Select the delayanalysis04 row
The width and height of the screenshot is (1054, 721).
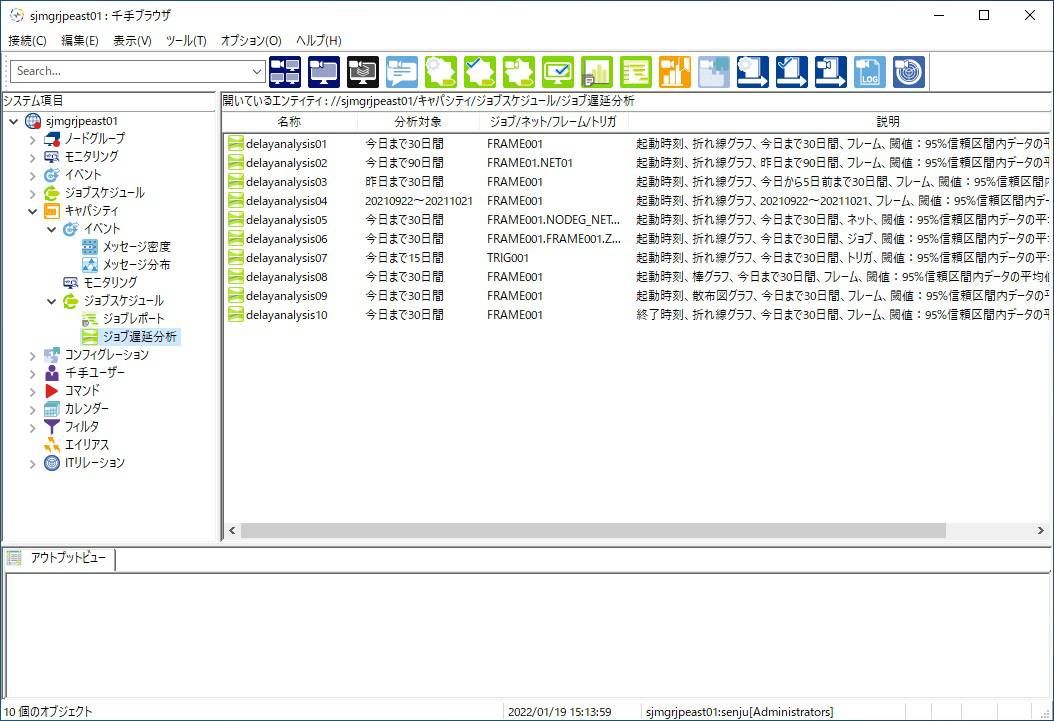pyautogui.click(x=636, y=201)
